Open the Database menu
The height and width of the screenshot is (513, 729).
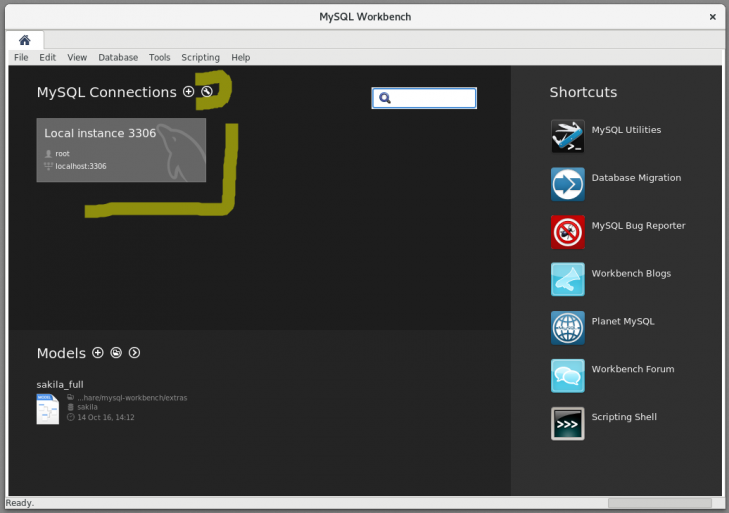pyautogui.click(x=118, y=57)
